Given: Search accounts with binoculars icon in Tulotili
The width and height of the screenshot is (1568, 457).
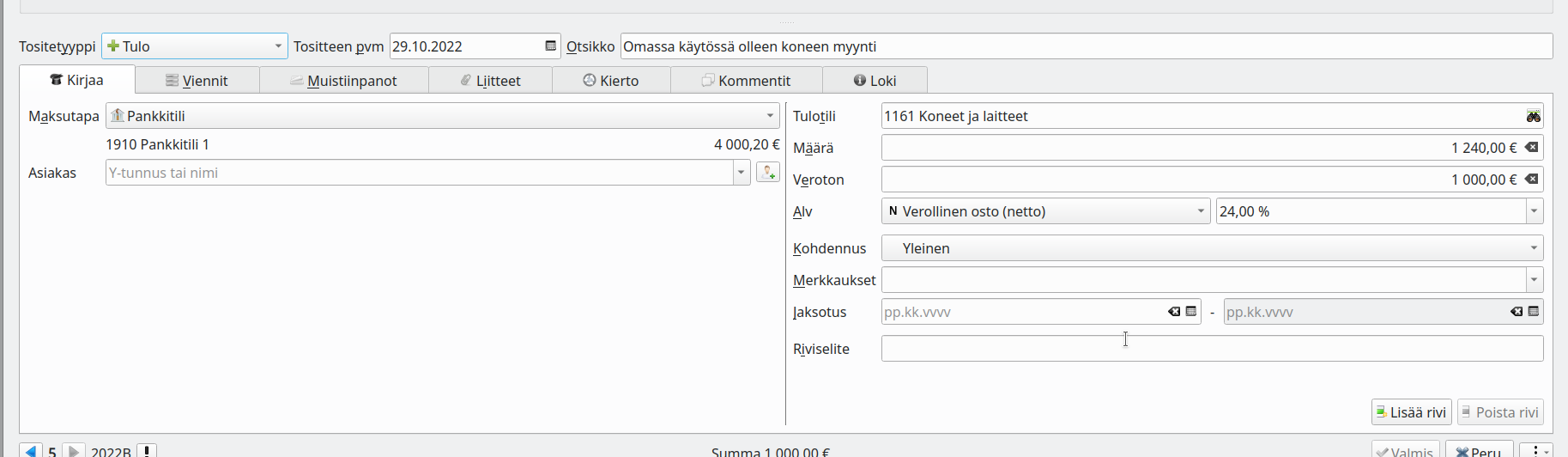Looking at the screenshot, I should pos(1534,116).
